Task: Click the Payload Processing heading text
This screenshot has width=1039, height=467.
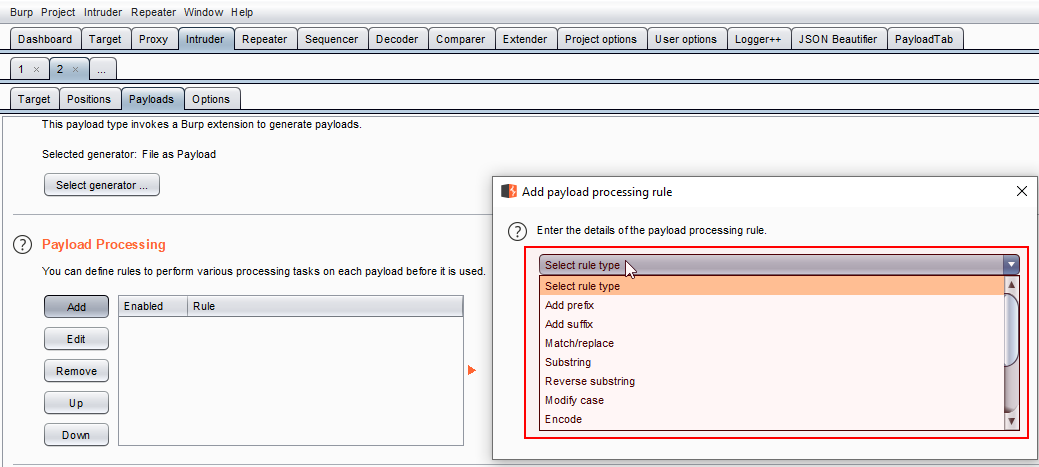Action: 103,244
